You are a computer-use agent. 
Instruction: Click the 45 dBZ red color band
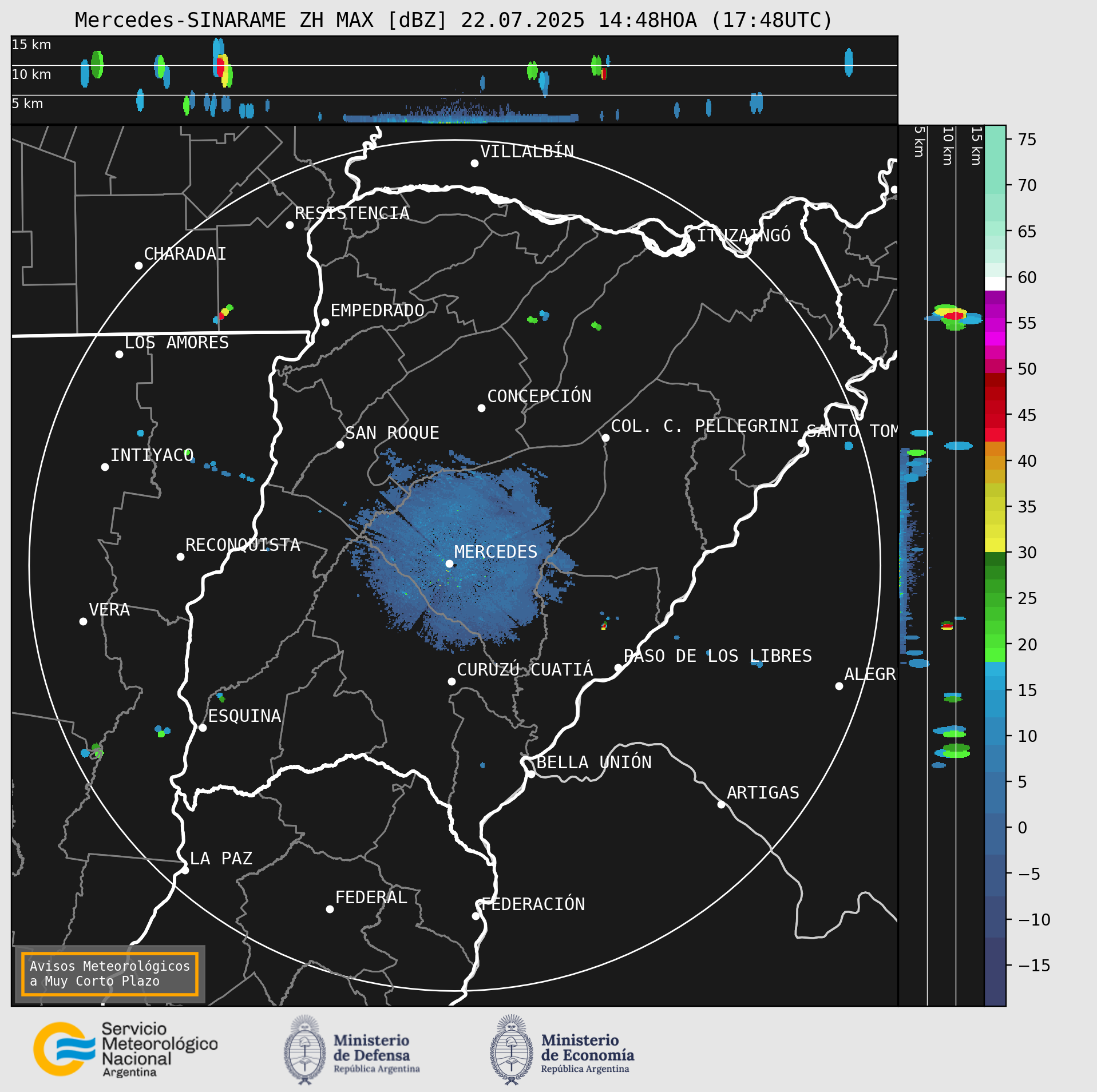(x=995, y=414)
